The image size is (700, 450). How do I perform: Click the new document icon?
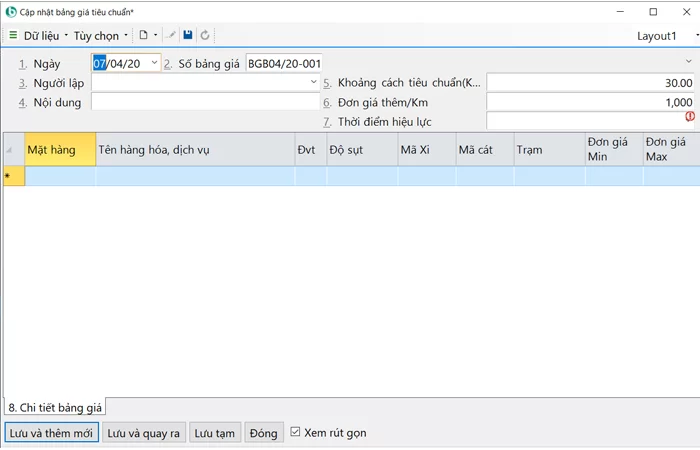point(144,35)
